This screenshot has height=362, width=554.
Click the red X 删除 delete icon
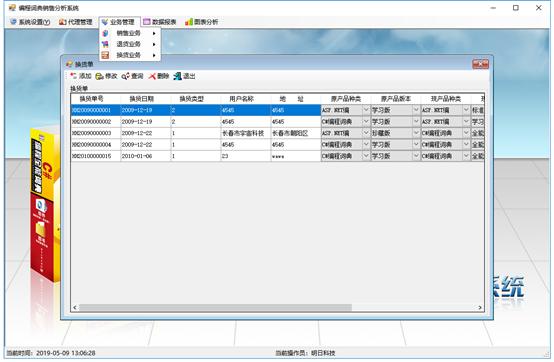[152, 76]
